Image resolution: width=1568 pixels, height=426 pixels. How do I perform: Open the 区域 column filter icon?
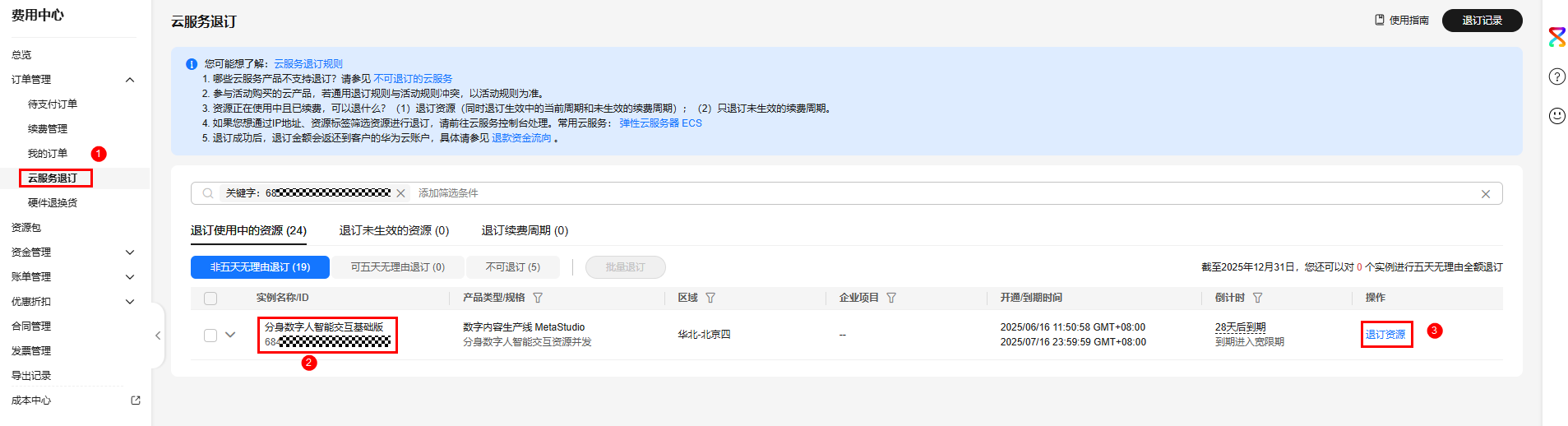tap(710, 298)
